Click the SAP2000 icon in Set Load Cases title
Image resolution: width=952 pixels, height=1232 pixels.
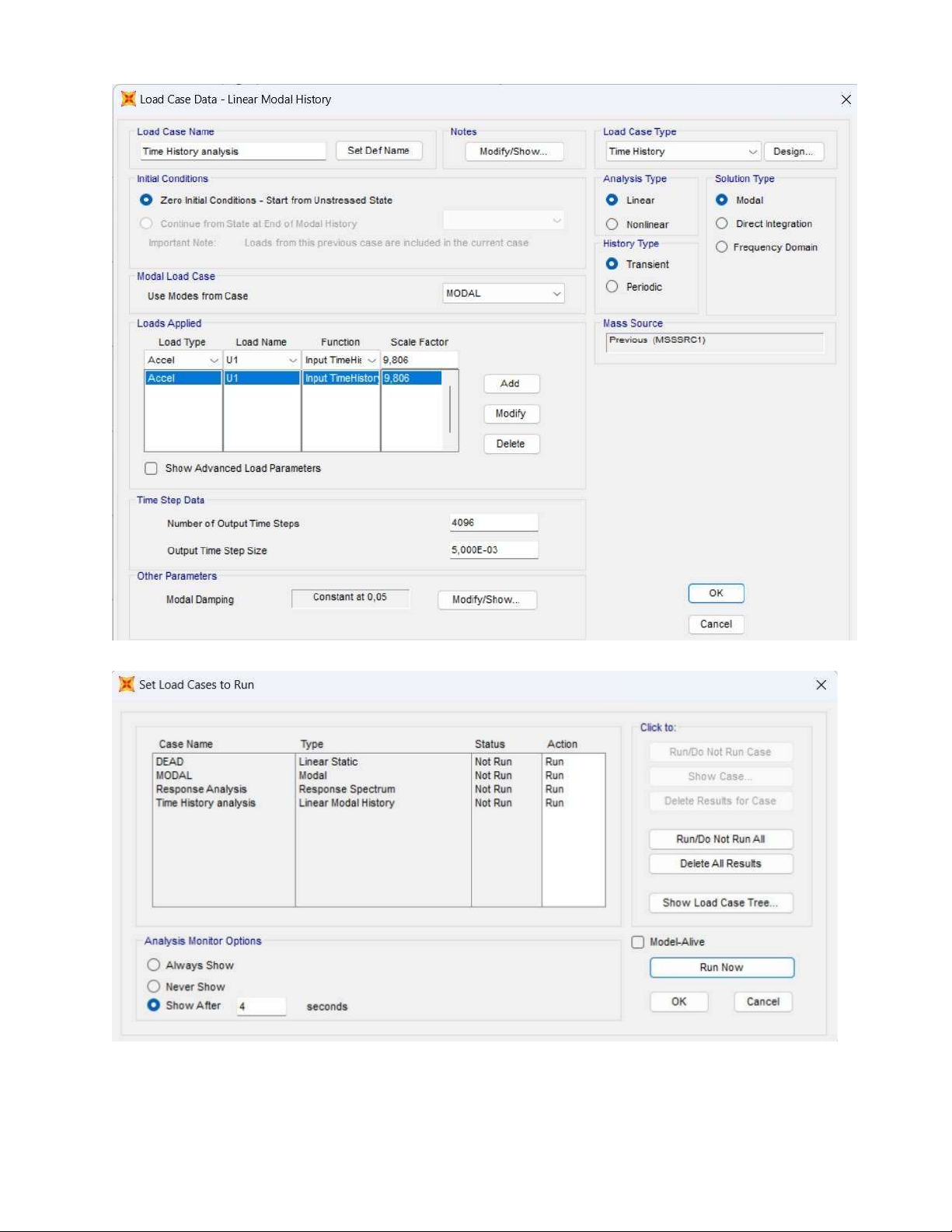(x=127, y=684)
